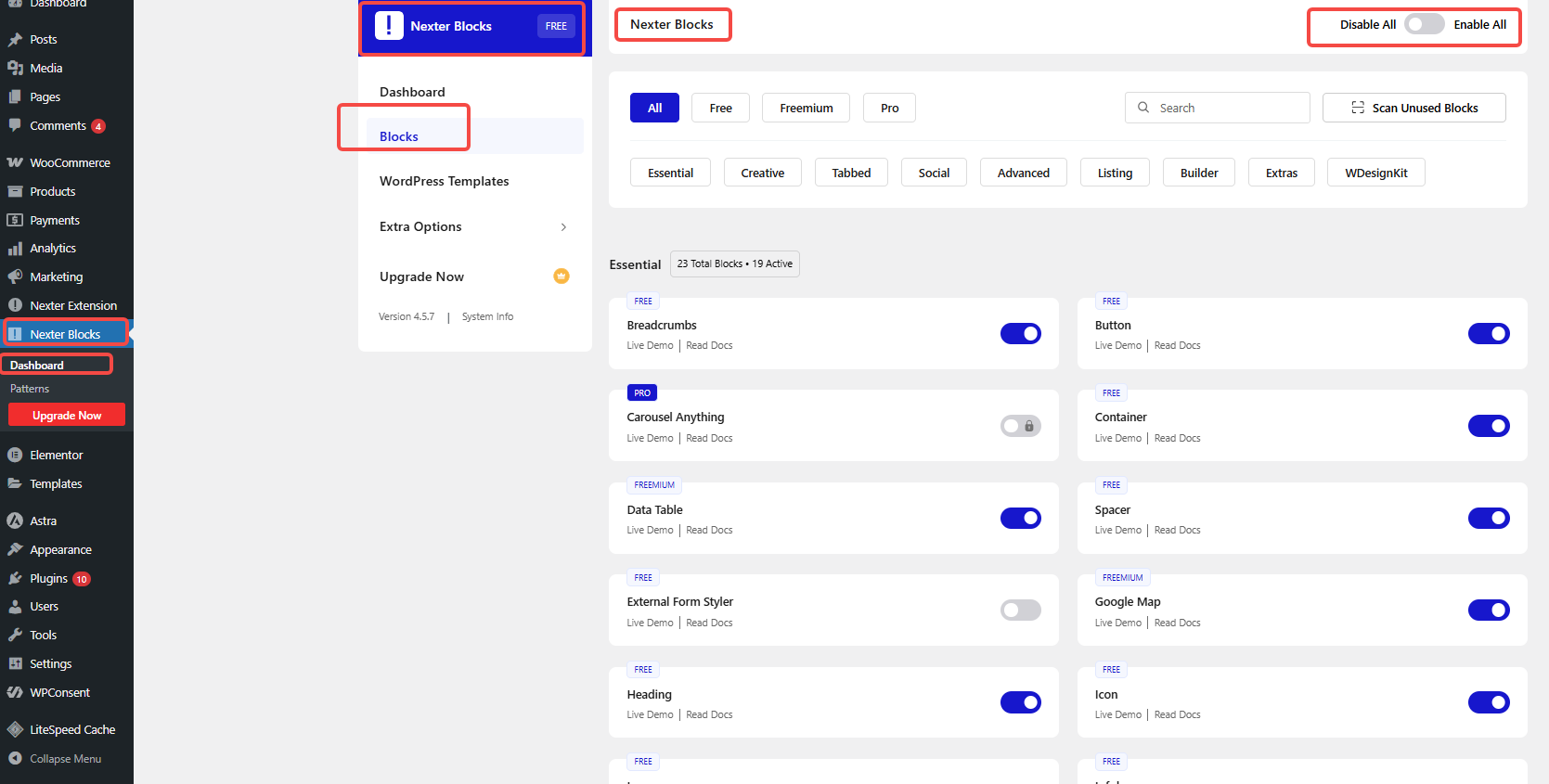Click the Pages icon in sidebar
This screenshot has height=784, width=1549.
[15, 96]
